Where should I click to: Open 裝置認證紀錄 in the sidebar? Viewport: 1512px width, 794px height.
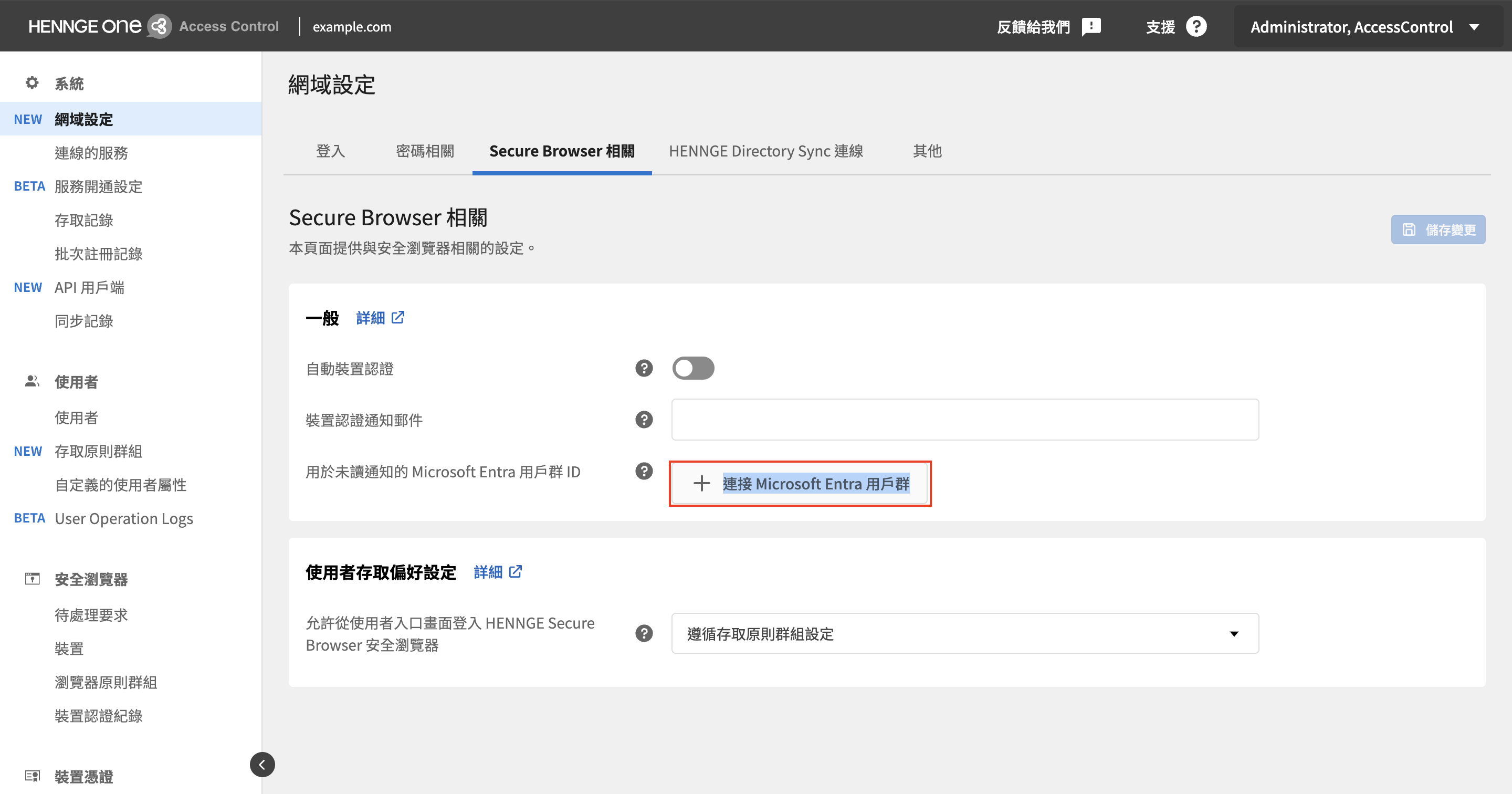pyautogui.click(x=99, y=715)
